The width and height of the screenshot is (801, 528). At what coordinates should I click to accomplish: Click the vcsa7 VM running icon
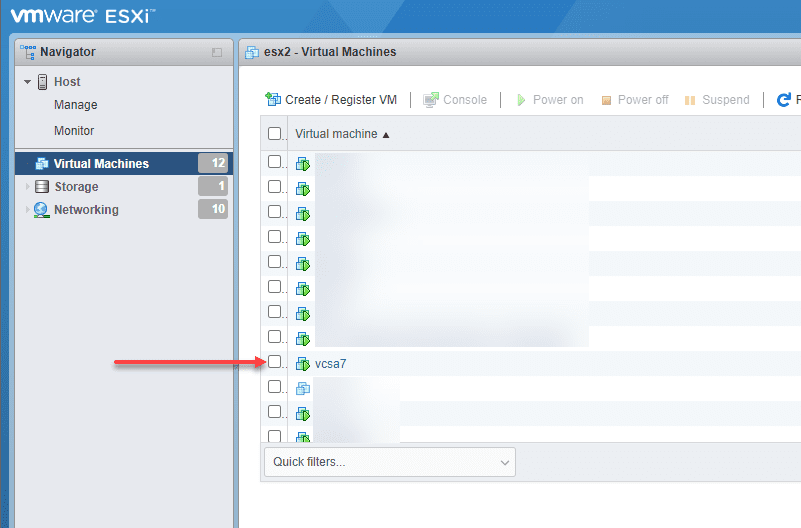pyautogui.click(x=303, y=364)
